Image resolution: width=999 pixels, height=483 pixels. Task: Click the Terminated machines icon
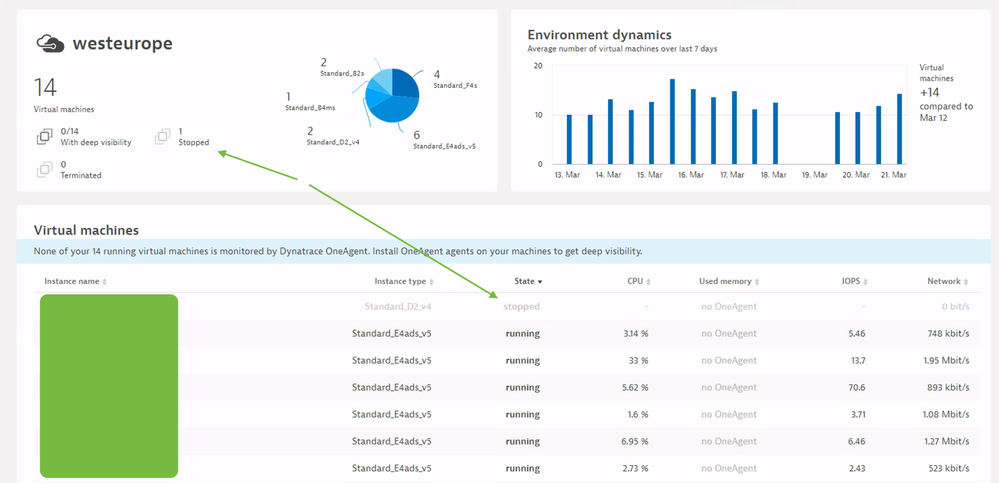click(43, 170)
